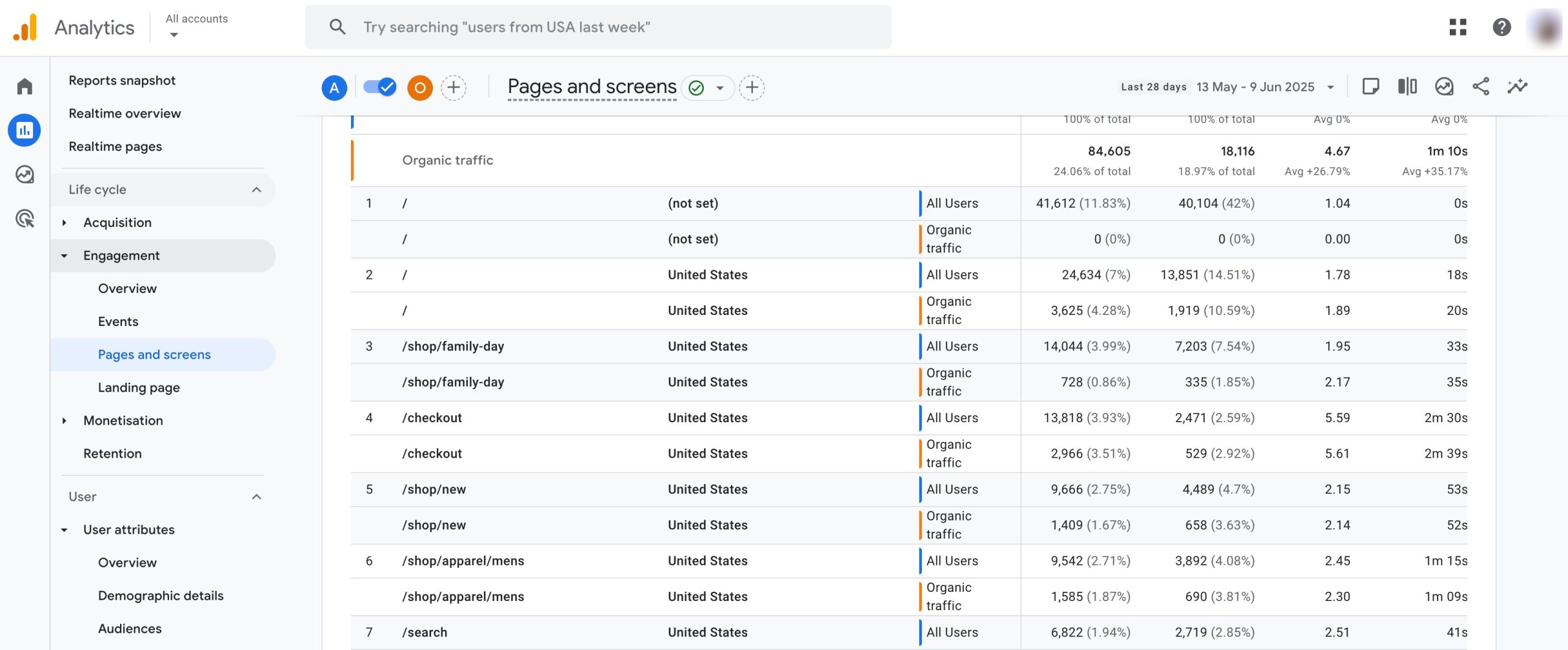This screenshot has width=1568, height=650.
Task: Open the Reports icon in left rail
Action: (x=24, y=130)
